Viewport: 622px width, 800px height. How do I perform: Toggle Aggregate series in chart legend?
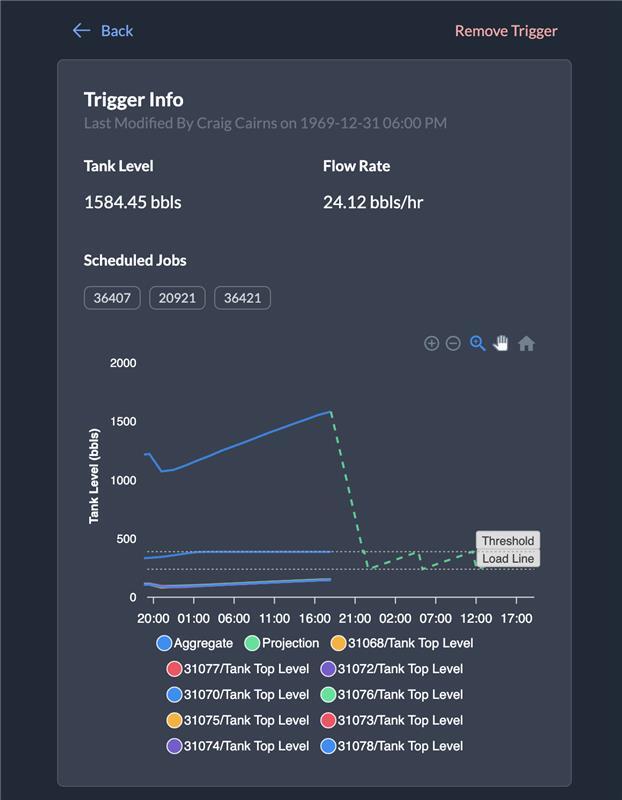pyautogui.click(x=194, y=643)
